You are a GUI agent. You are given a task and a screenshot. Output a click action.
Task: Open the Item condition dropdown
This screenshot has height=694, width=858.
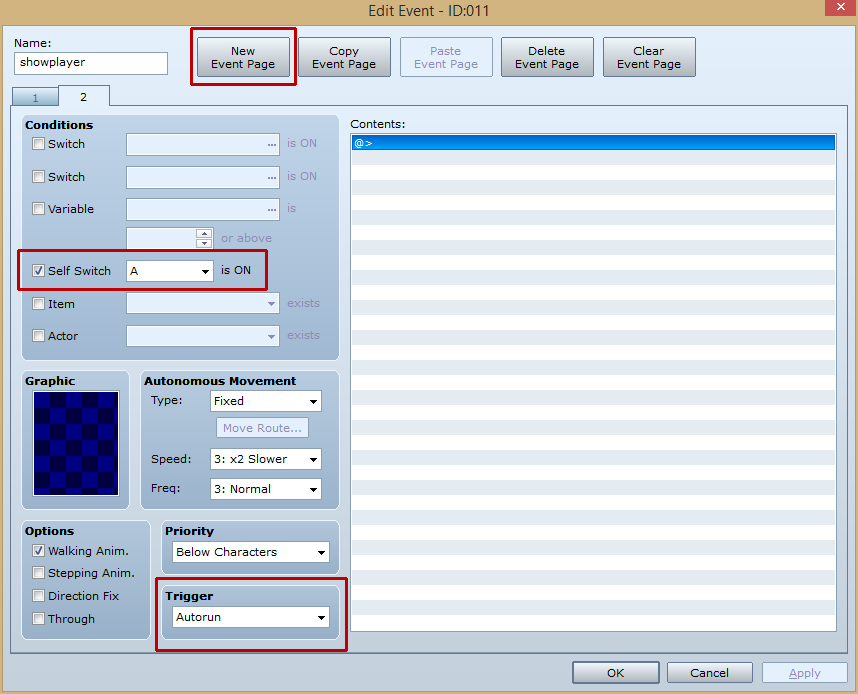pos(202,303)
